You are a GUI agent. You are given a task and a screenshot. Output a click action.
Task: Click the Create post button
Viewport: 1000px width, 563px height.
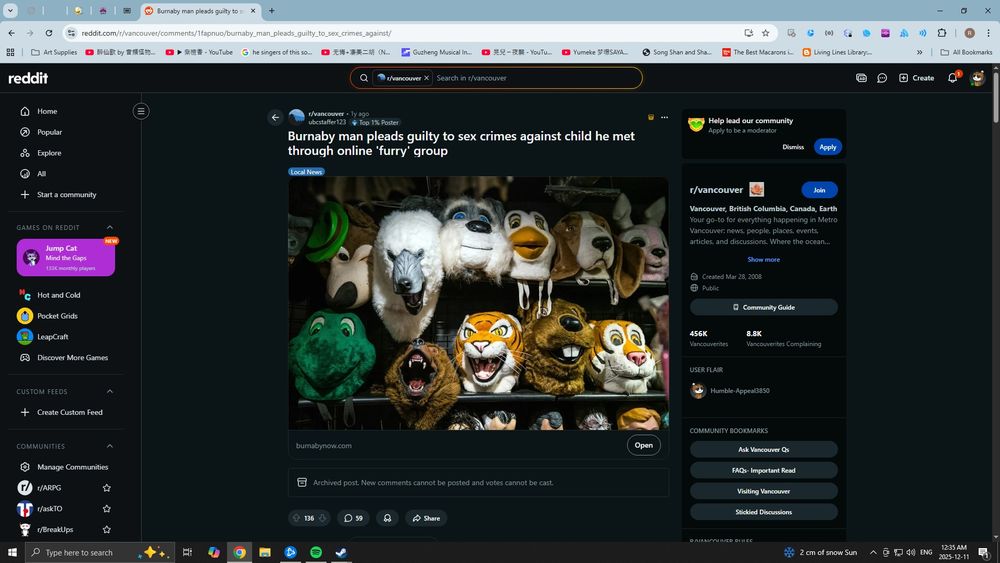point(916,78)
